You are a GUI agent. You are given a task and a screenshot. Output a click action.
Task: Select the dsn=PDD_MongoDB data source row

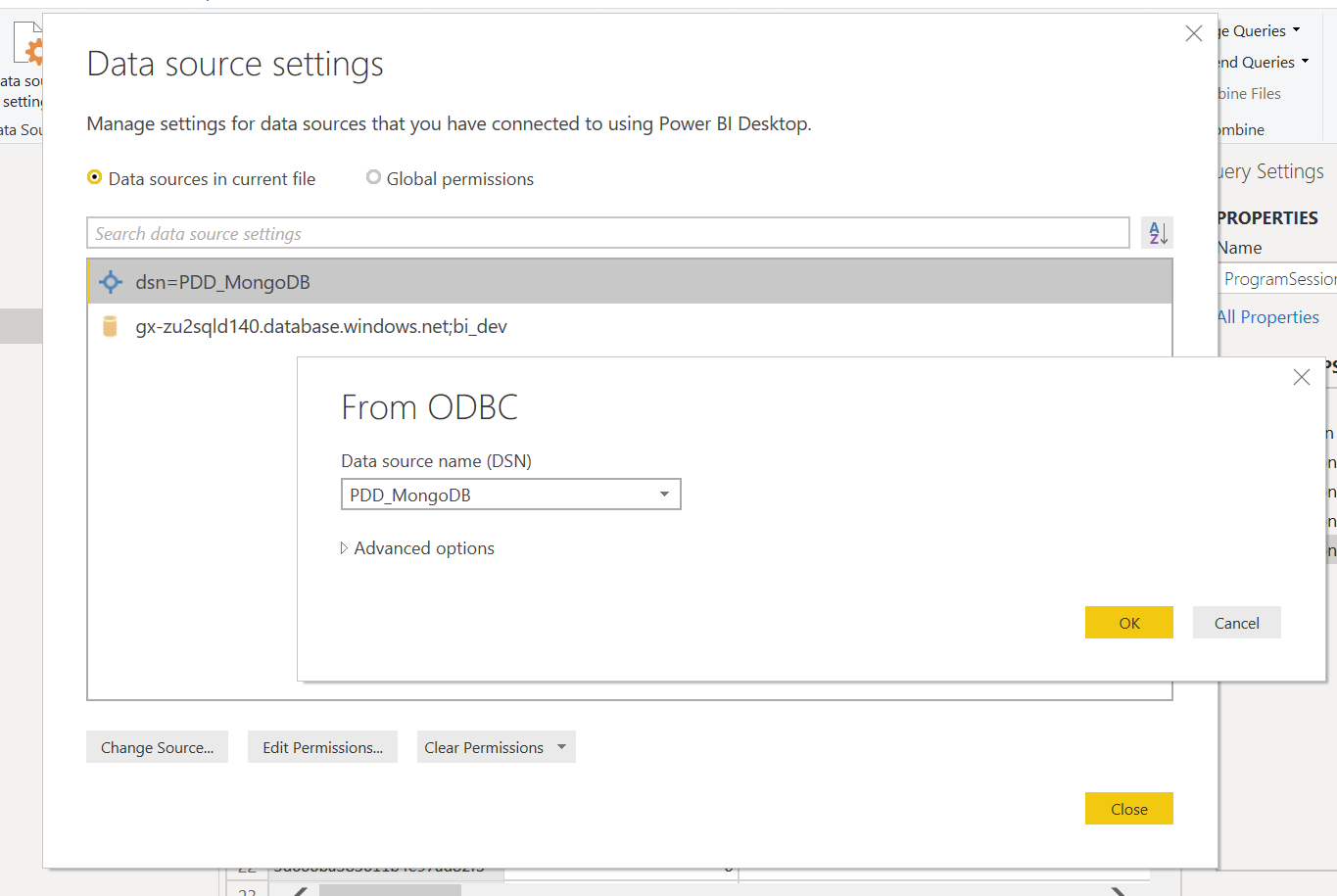click(630, 282)
